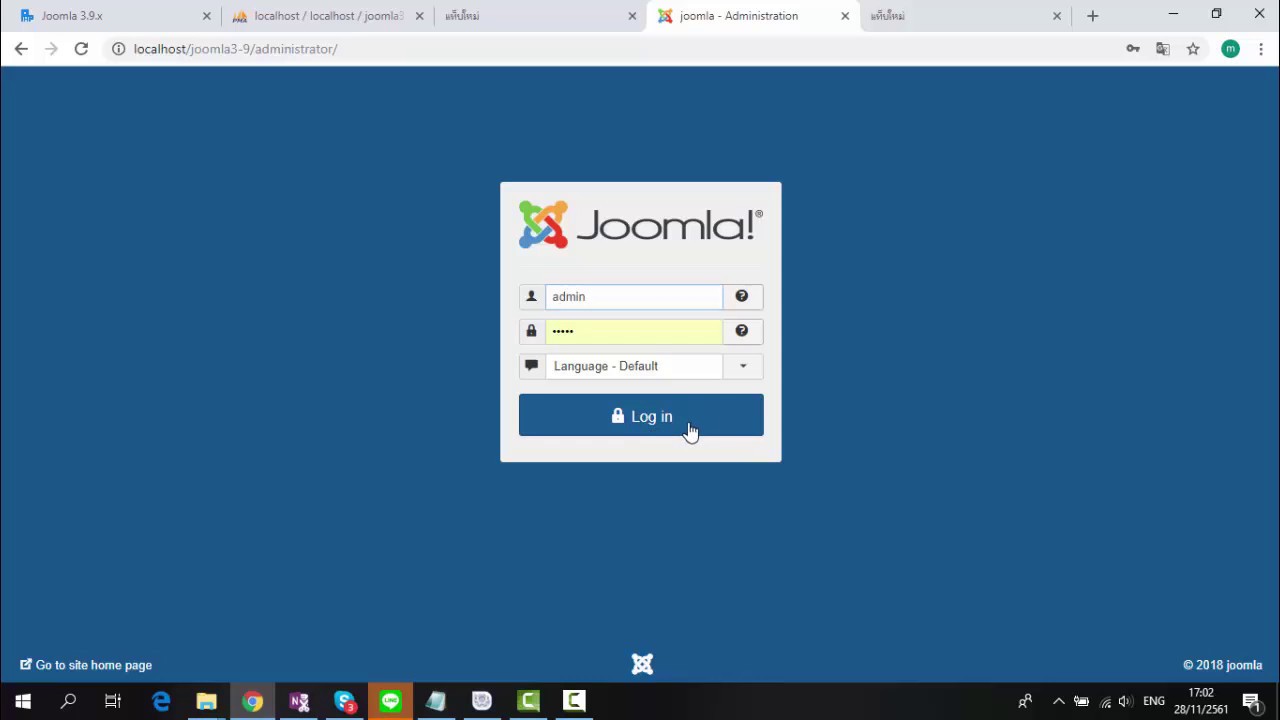The width and height of the screenshot is (1280, 720).
Task: Open the saved passwords key icon
Action: coord(1133,49)
